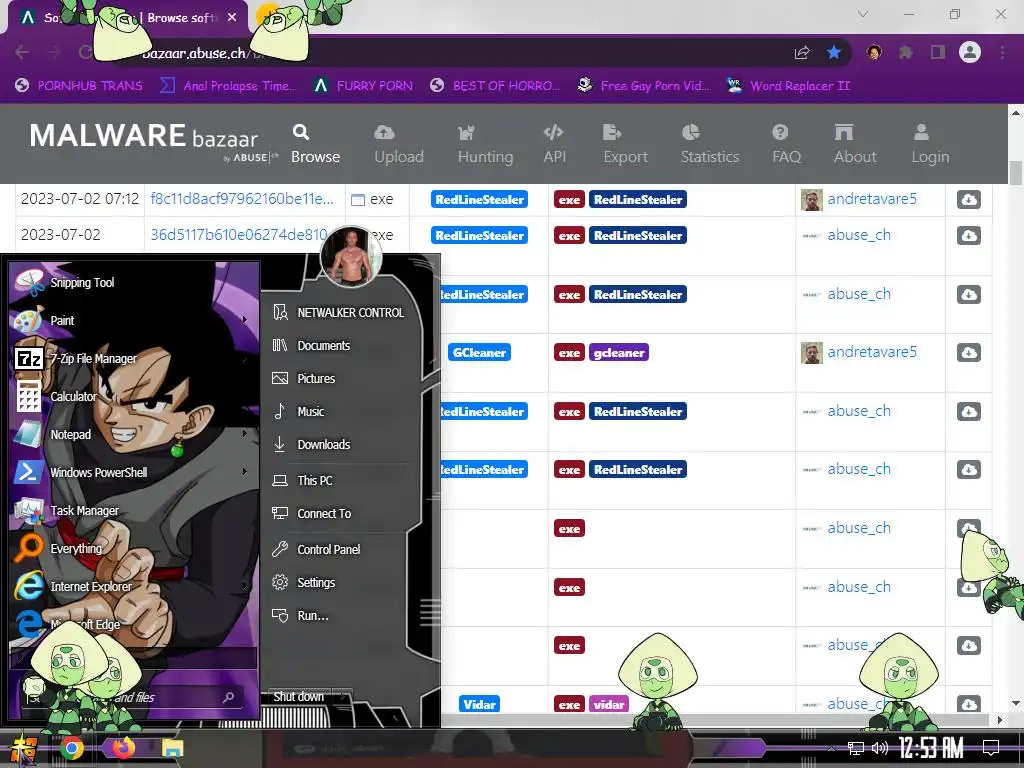Viewport: 1024px width, 768px height.
Task: Open andretavare5 profile in first row
Action: (871, 199)
